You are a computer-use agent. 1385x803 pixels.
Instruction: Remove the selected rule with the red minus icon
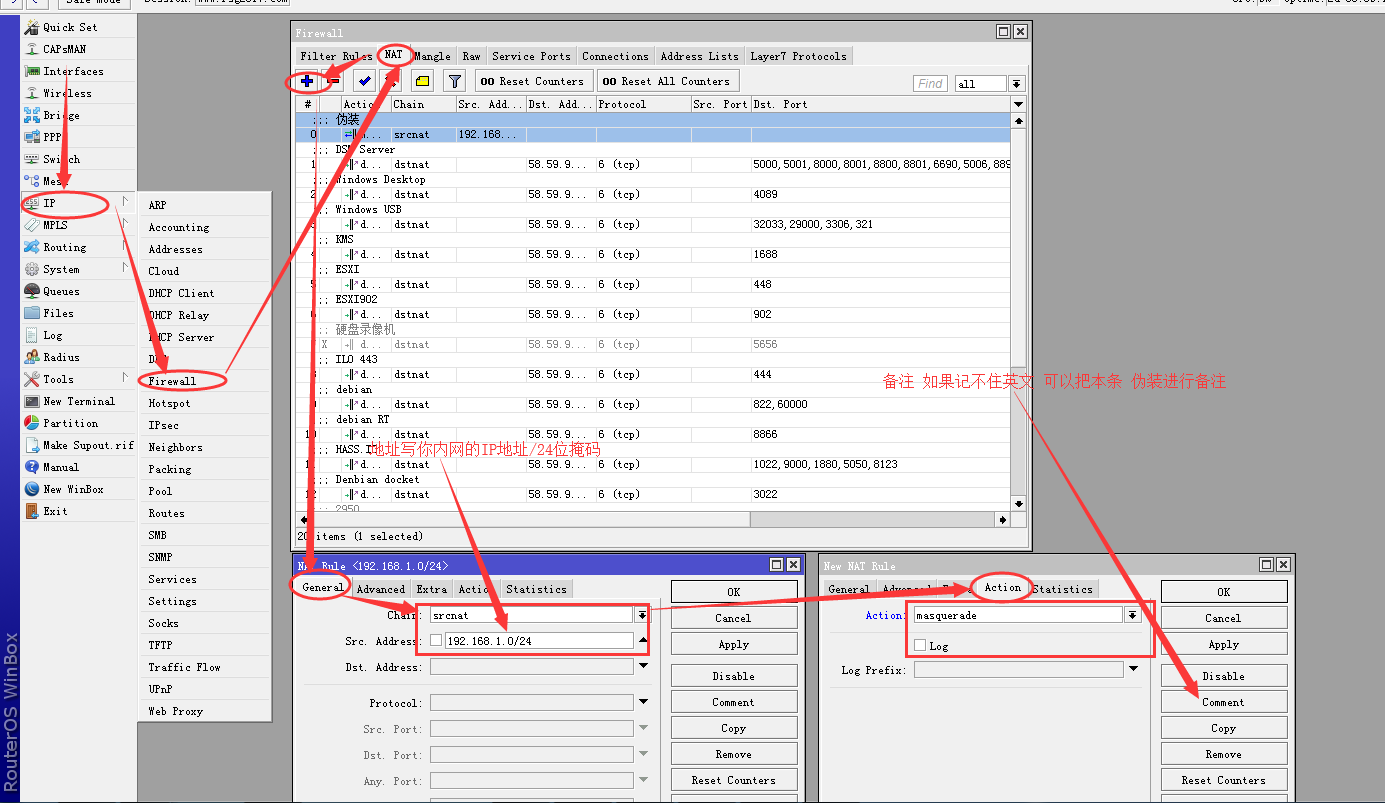coord(335,81)
